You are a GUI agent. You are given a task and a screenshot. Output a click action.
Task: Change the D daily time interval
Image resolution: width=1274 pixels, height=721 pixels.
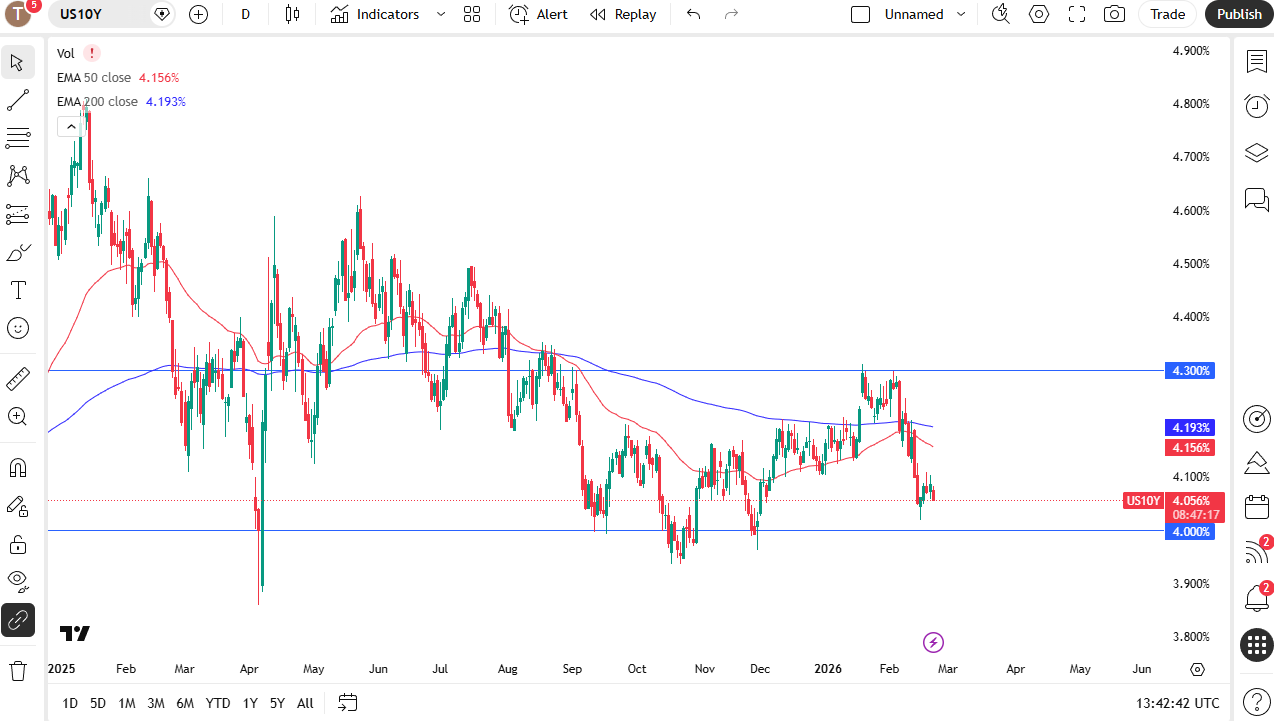click(246, 14)
